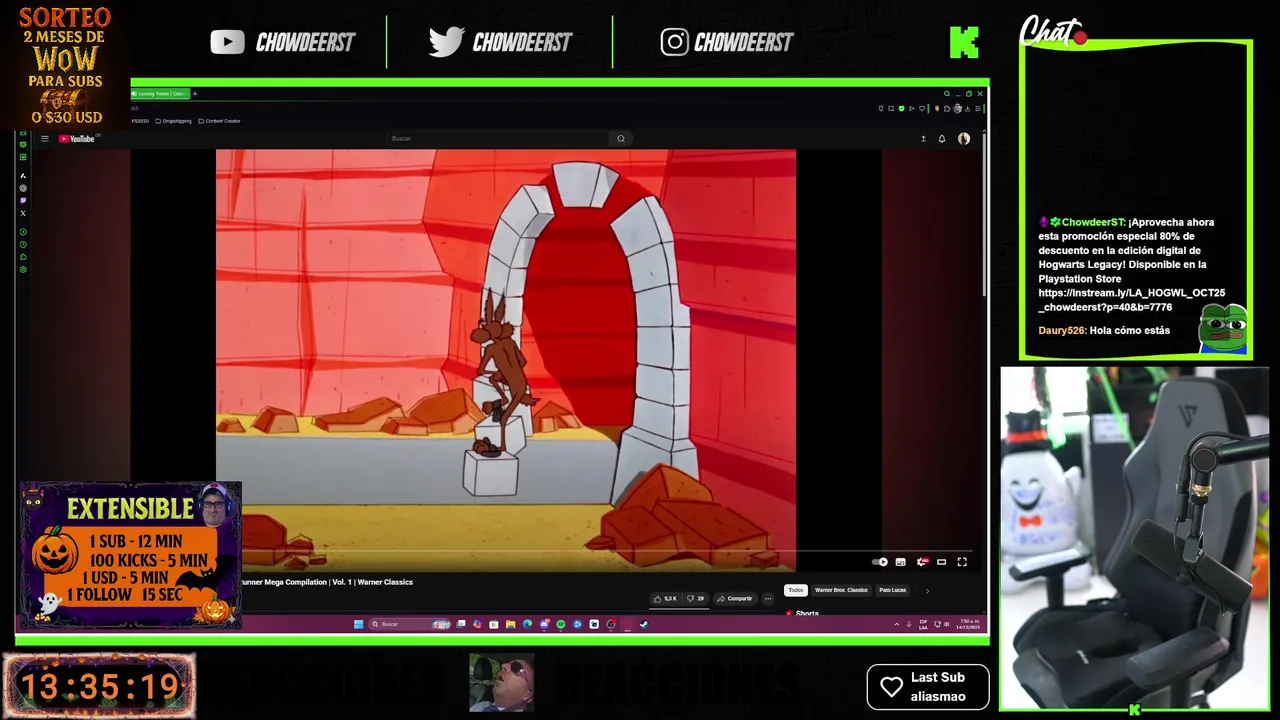
Task: Open browser sidebar settings icon
Action: click(23, 269)
